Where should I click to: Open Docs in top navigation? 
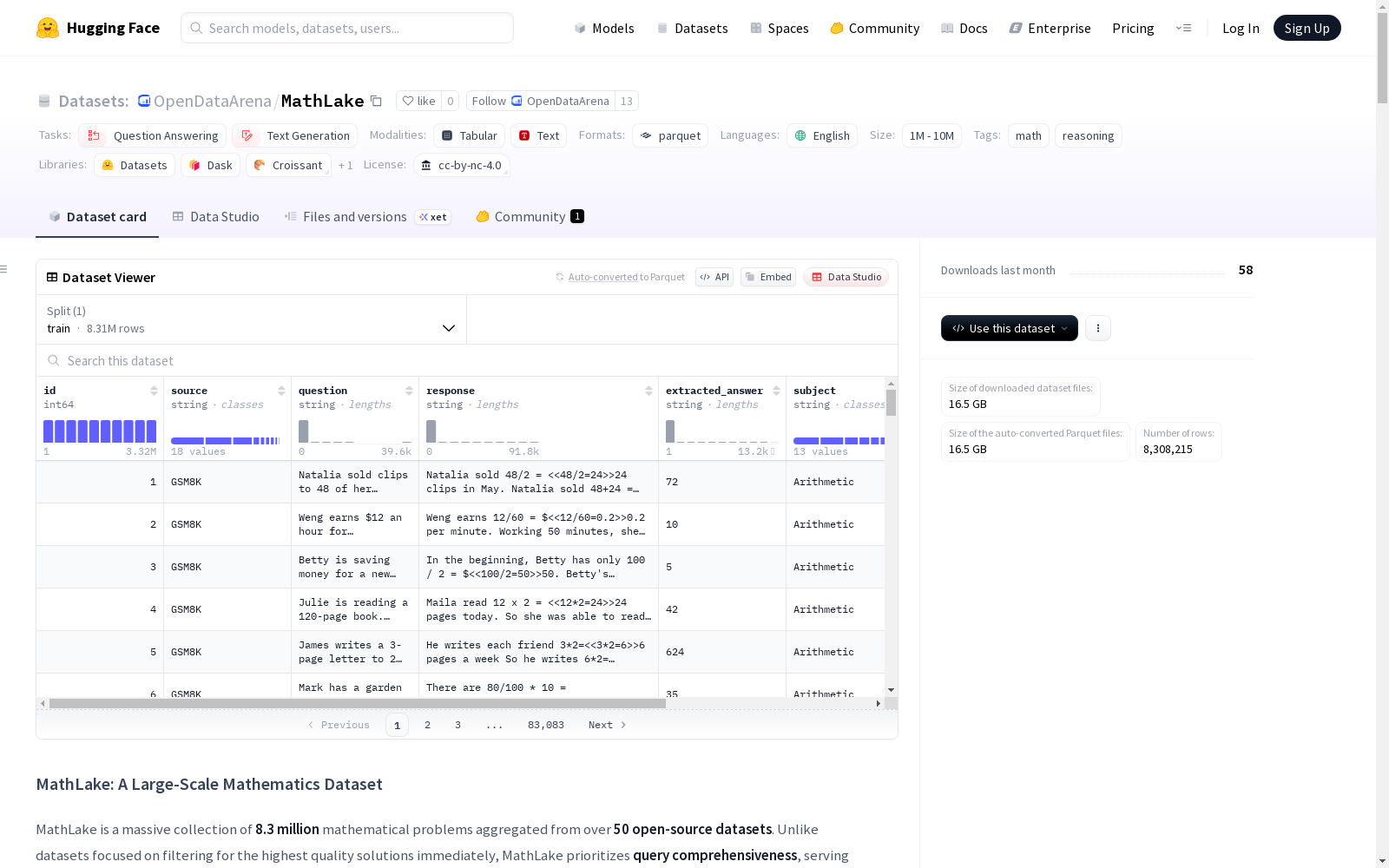[964, 28]
